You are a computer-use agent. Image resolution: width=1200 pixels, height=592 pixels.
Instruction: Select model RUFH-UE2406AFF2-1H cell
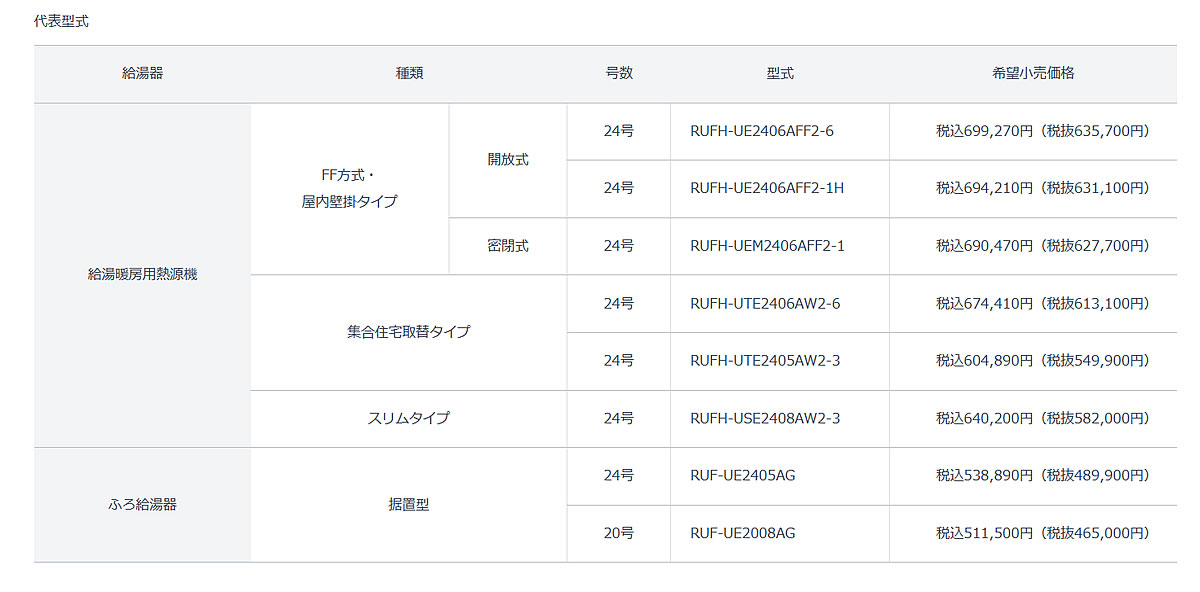pyautogui.click(x=780, y=188)
